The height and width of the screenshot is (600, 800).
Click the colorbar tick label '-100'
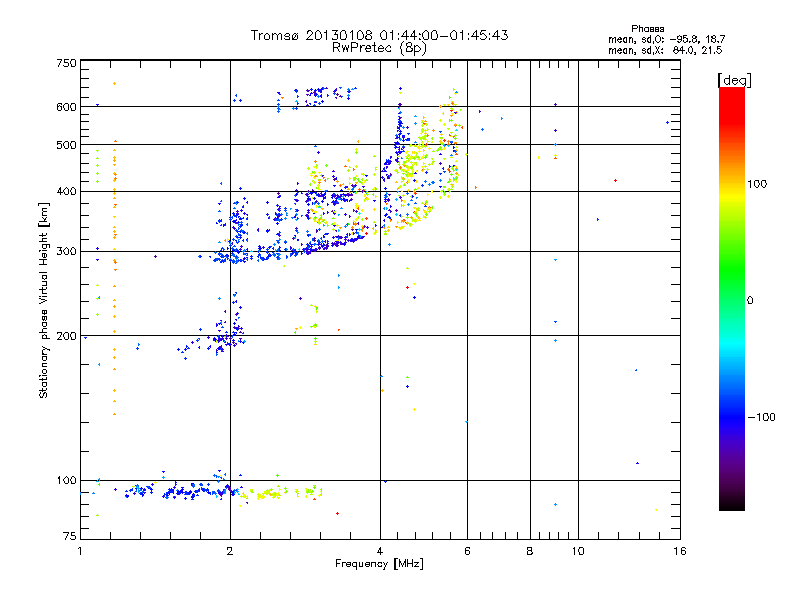click(761, 417)
